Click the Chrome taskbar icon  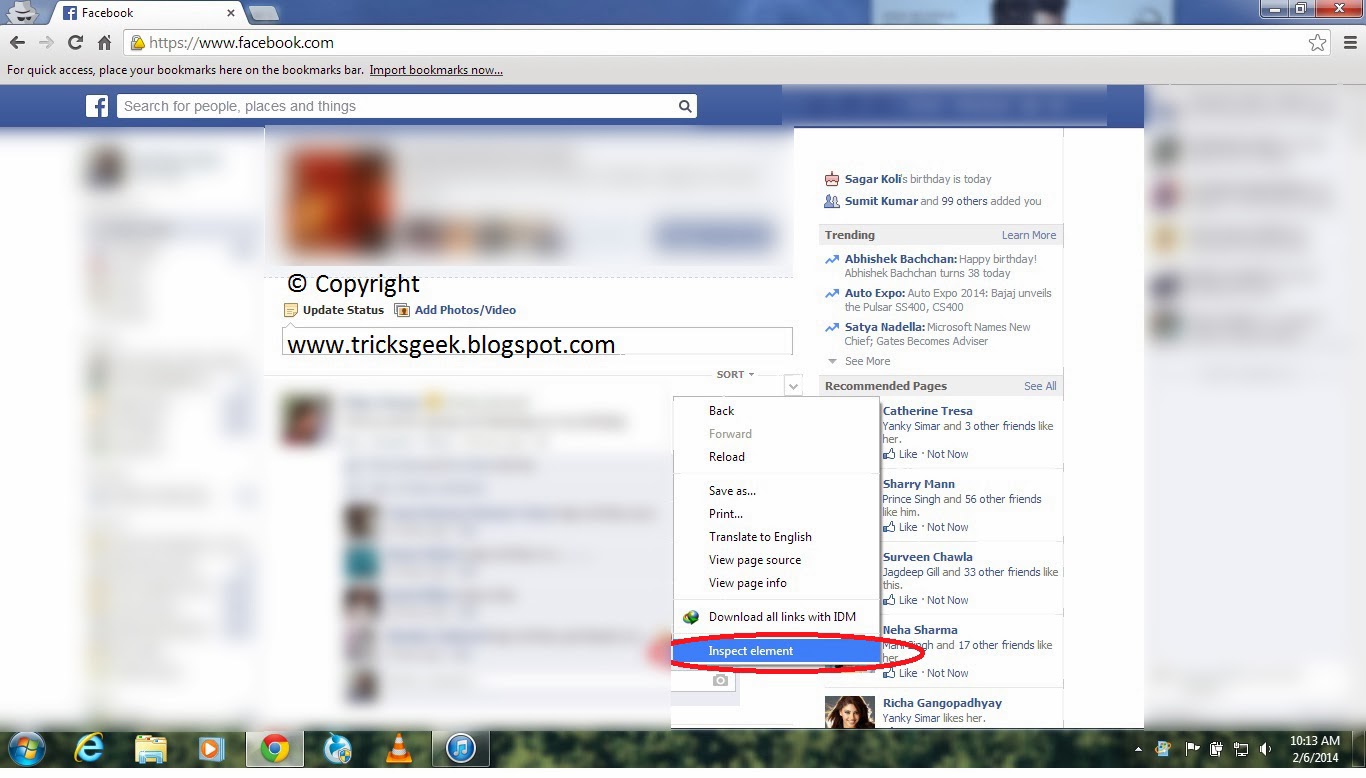point(274,748)
